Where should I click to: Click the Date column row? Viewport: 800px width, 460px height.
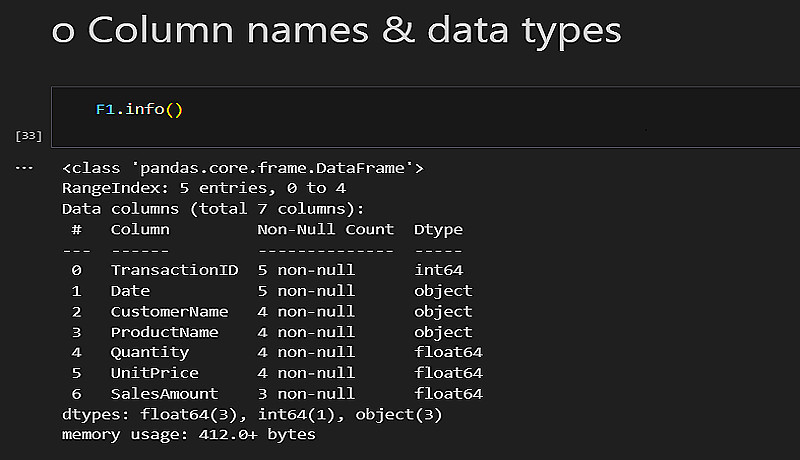[130, 291]
